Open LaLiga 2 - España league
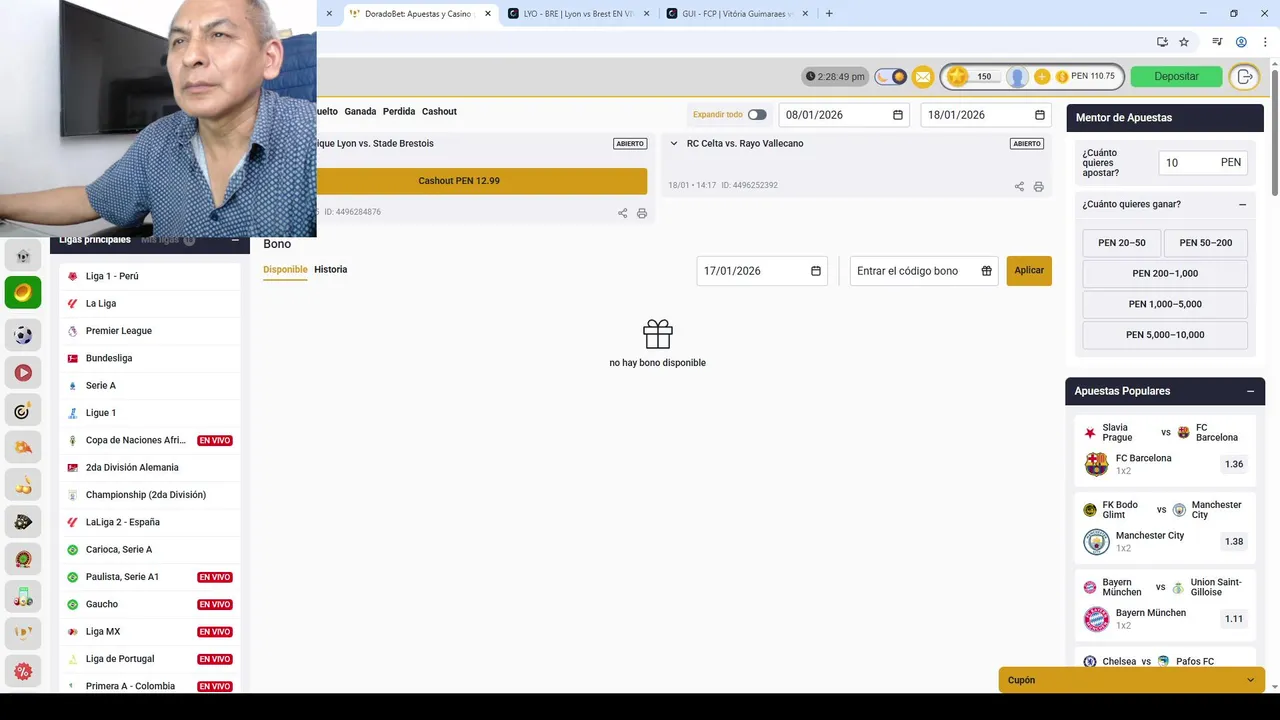The height and width of the screenshot is (720, 1280). coord(150,522)
